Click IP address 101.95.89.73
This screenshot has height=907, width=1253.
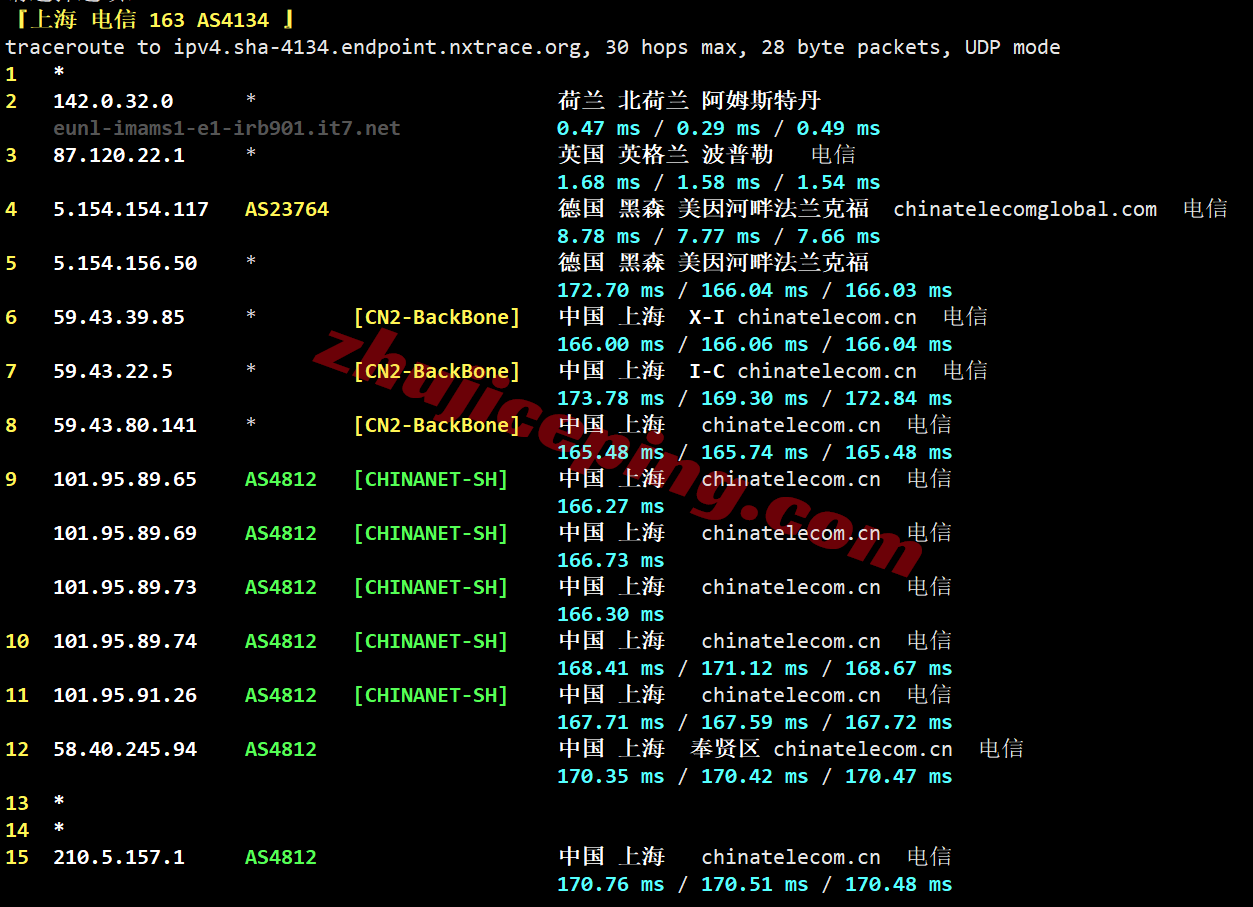[125, 587]
